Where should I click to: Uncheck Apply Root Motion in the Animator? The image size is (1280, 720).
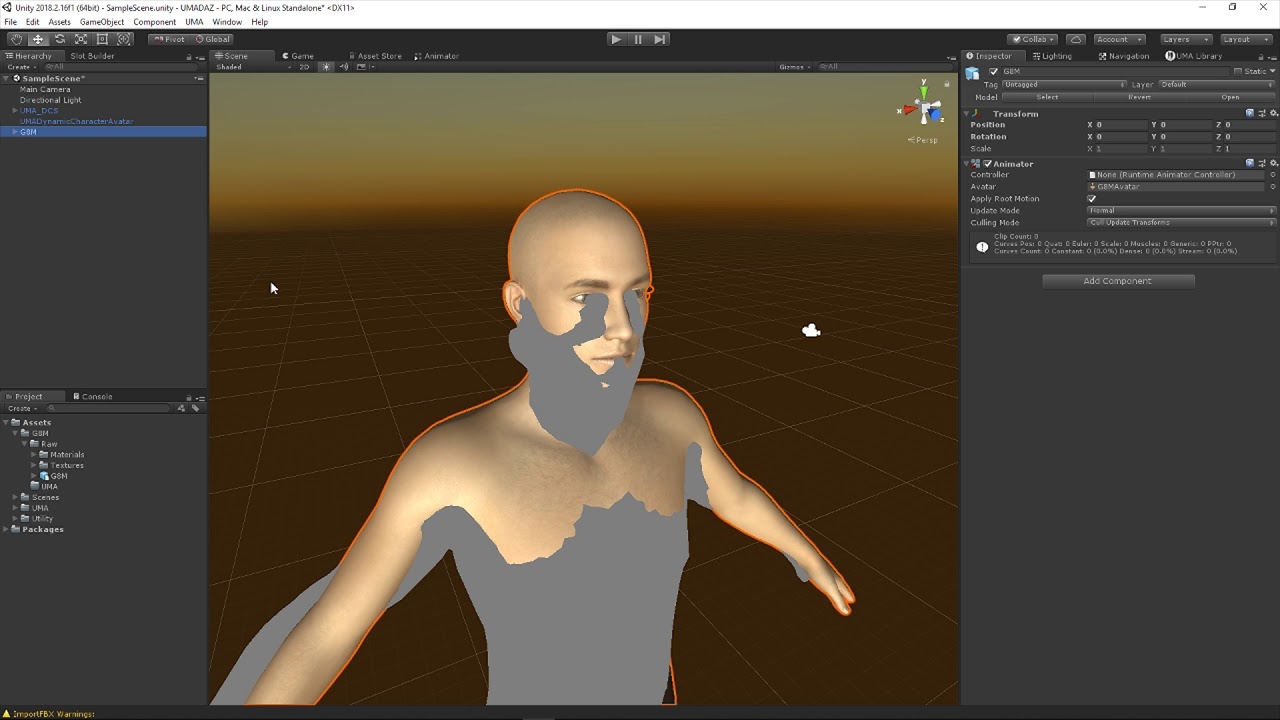click(x=1092, y=198)
